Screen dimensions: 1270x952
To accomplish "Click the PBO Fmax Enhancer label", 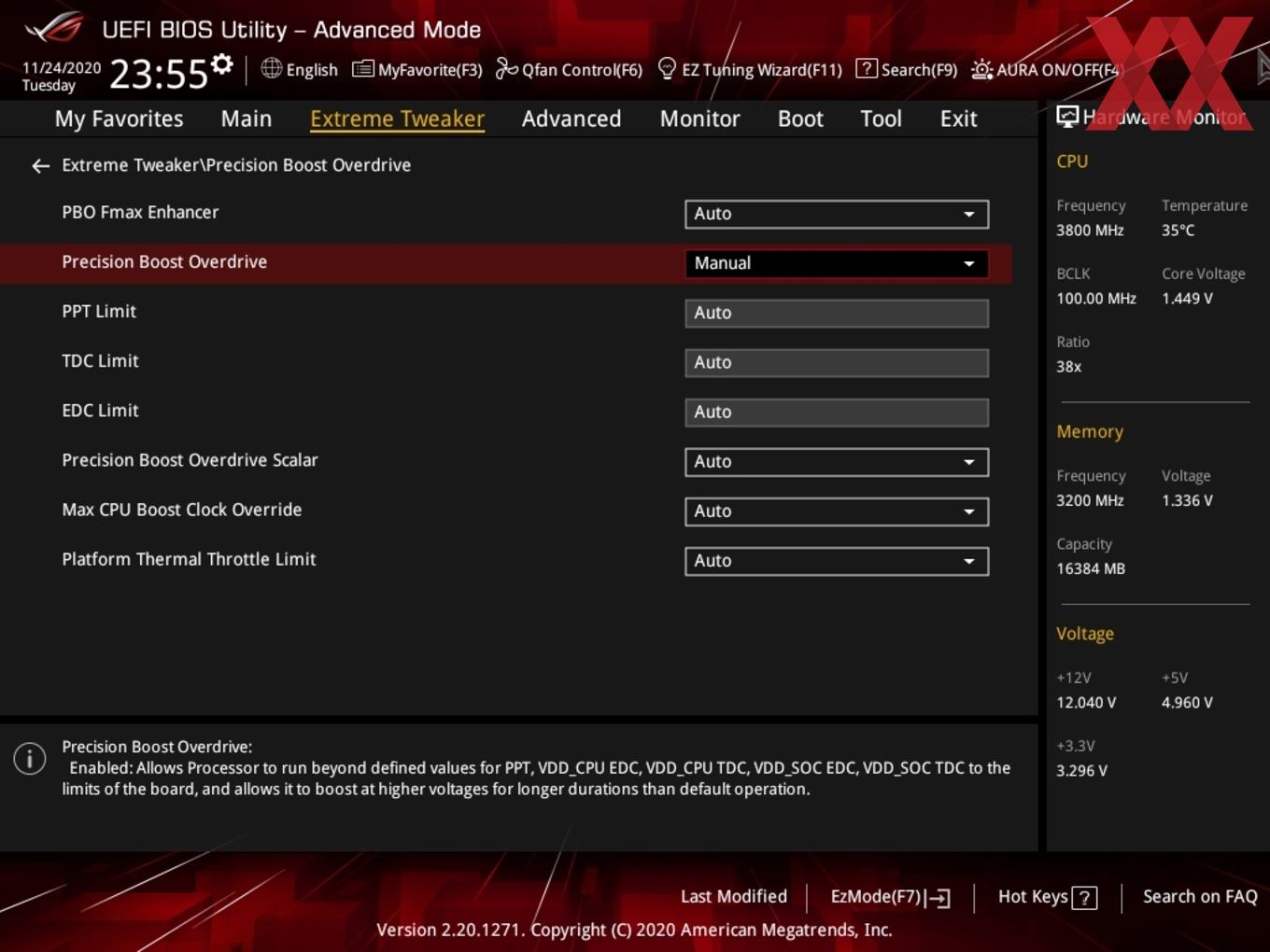I will pyautogui.click(x=140, y=212).
